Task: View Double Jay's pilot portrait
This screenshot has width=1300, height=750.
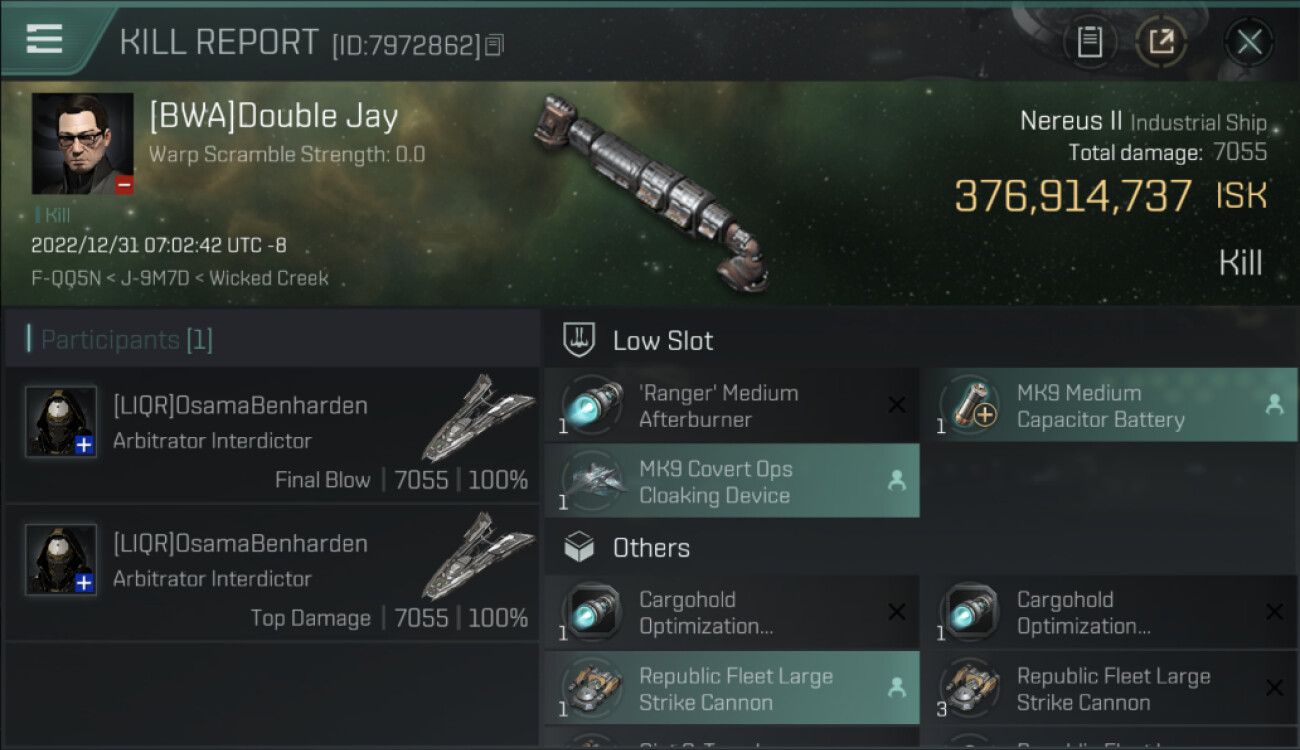Action: coord(82,144)
